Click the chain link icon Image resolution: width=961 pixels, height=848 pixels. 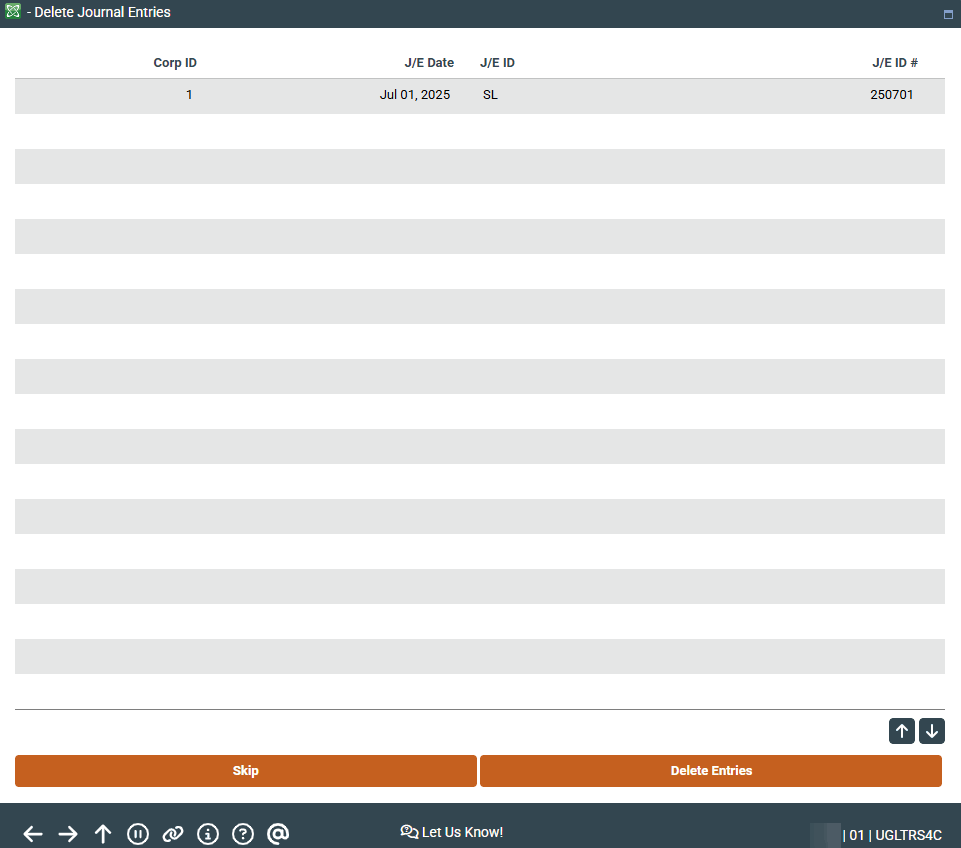[173, 834]
